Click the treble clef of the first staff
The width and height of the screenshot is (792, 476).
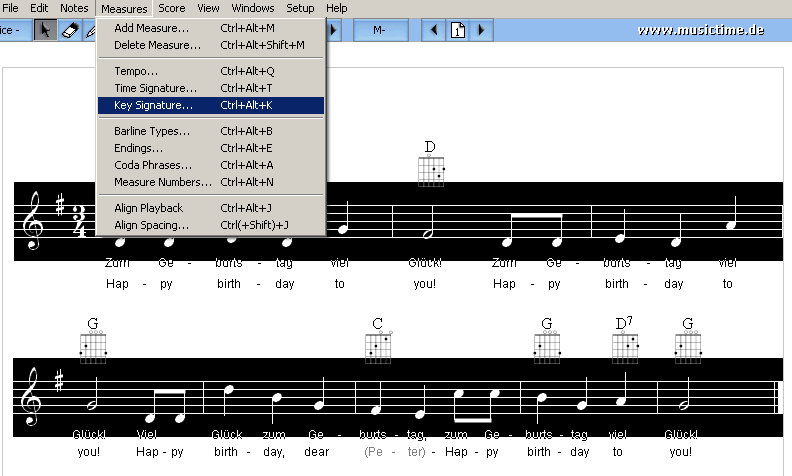pyautogui.click(x=33, y=220)
